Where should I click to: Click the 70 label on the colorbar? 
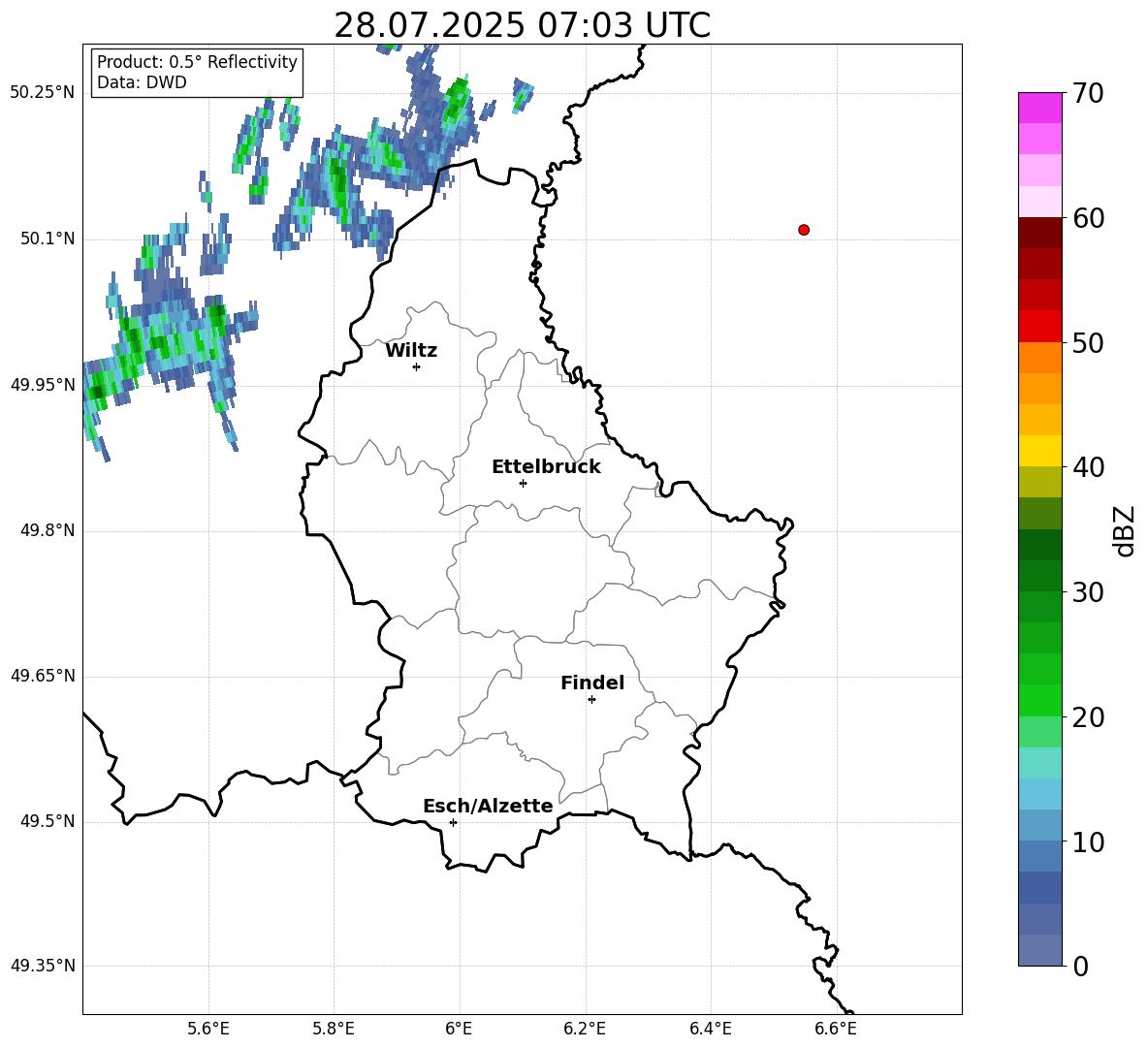[x=1088, y=93]
